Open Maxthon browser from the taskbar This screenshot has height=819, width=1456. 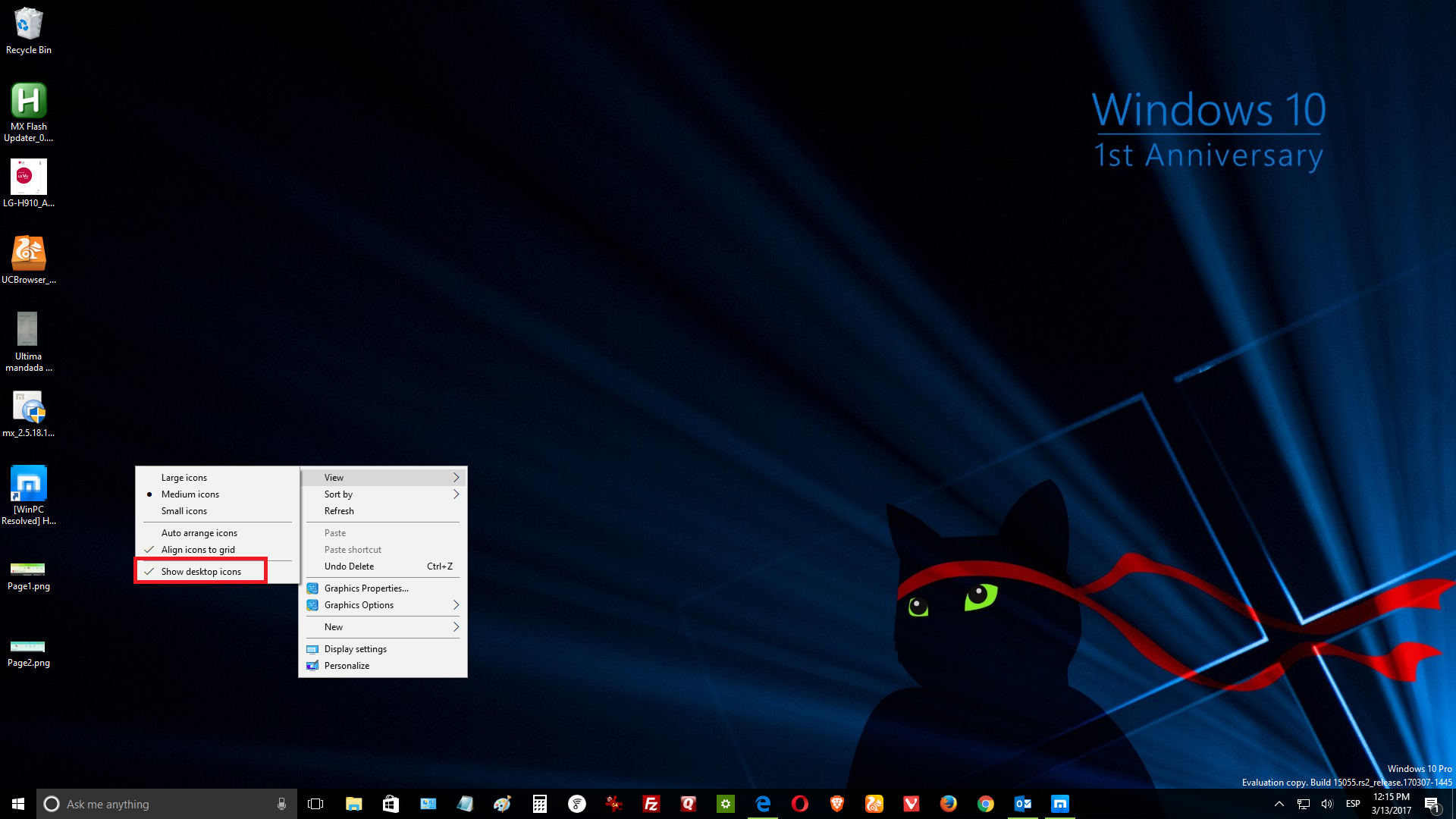1059,804
